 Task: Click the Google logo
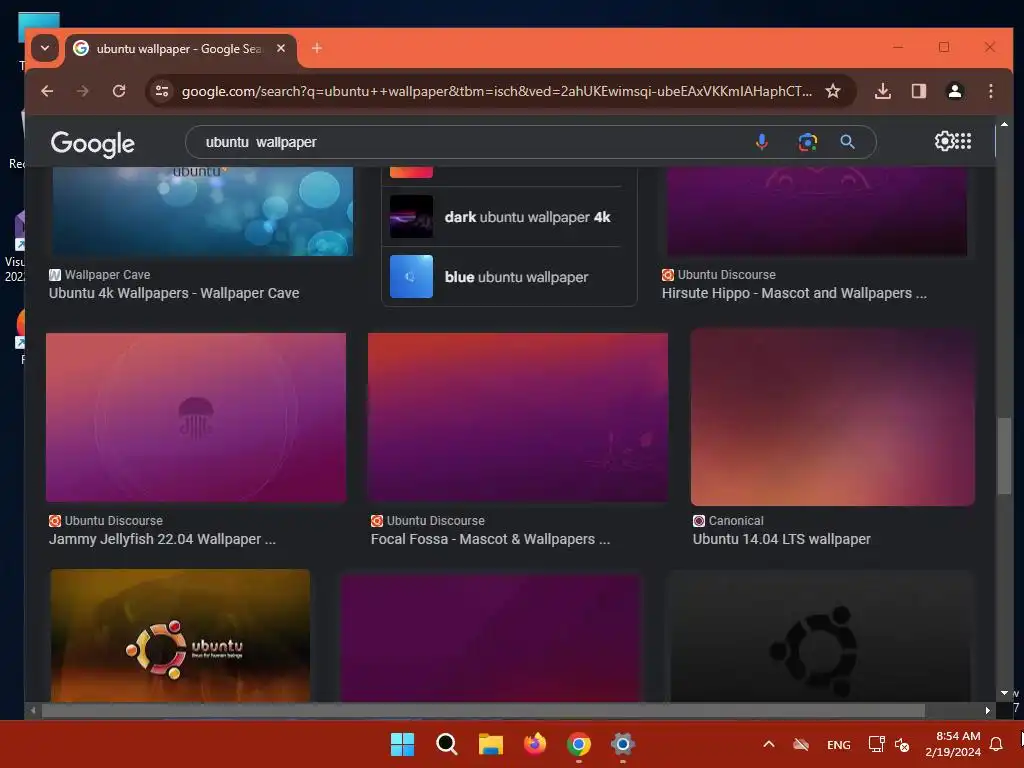[93, 144]
